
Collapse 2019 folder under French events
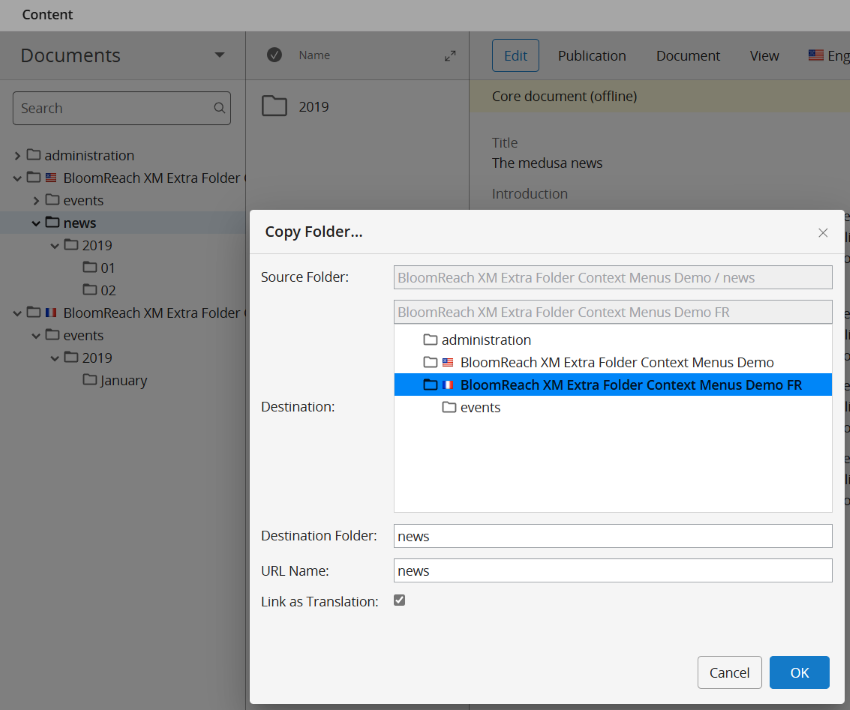55,358
